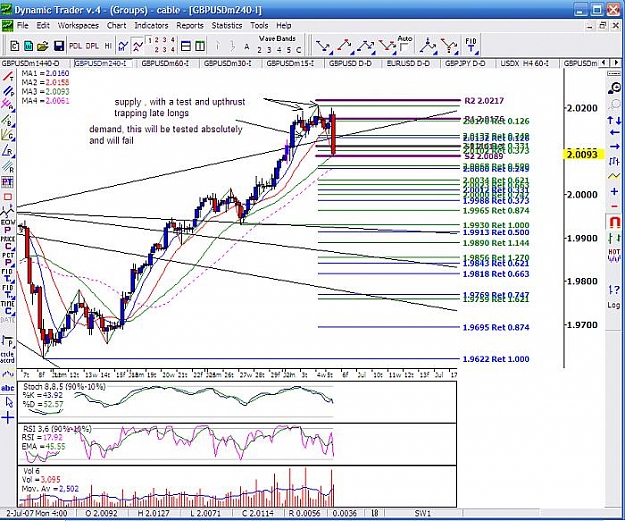This screenshot has width=625, height=521.
Task: Click the blue left arrow scroll icon
Action: [x=614, y=132]
